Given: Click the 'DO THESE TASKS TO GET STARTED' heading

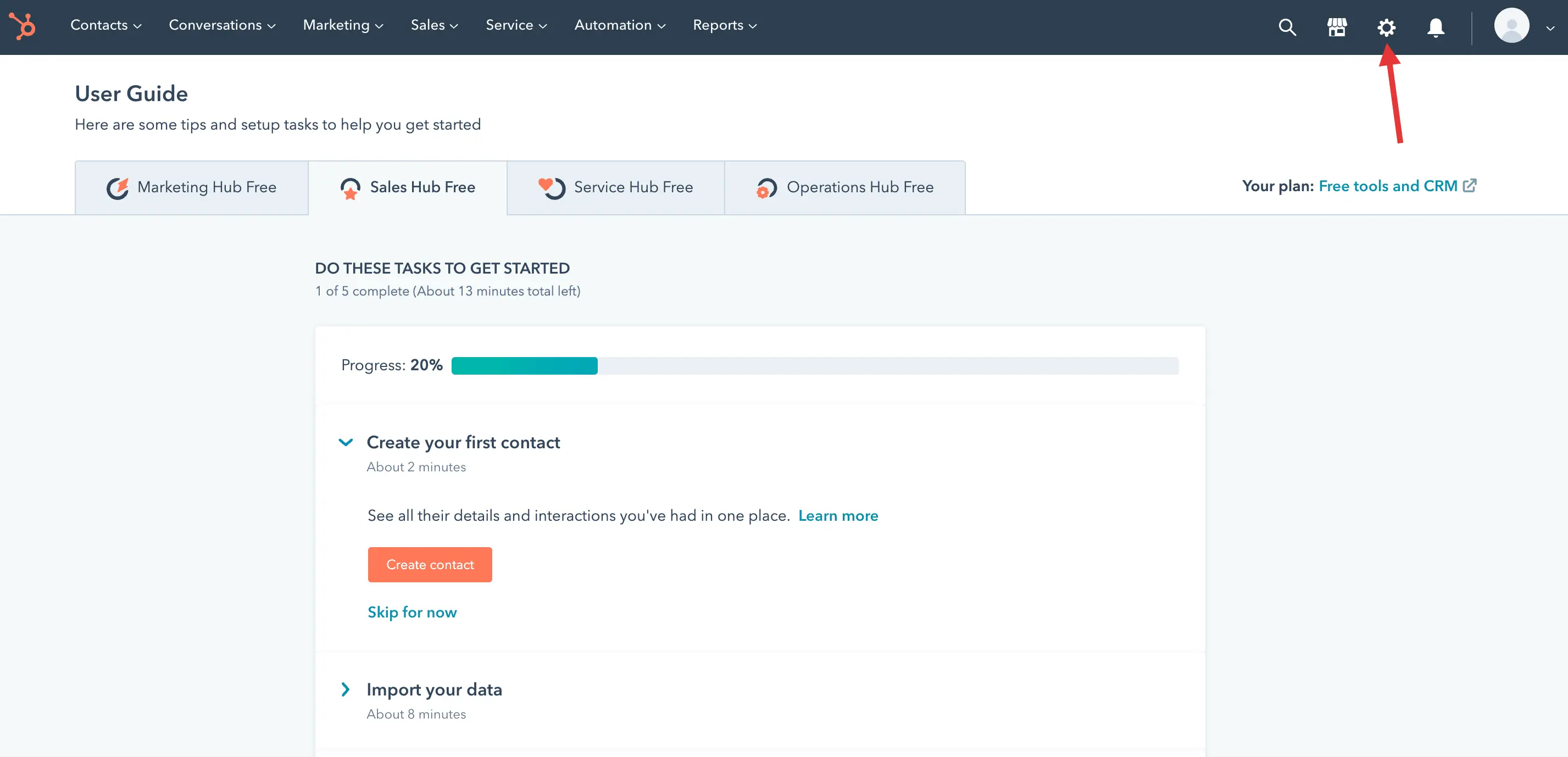Looking at the screenshot, I should (x=442, y=269).
